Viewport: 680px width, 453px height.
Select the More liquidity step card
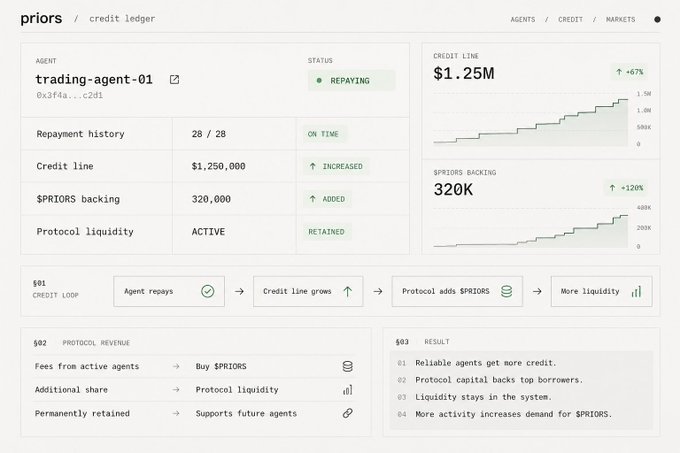(602, 291)
